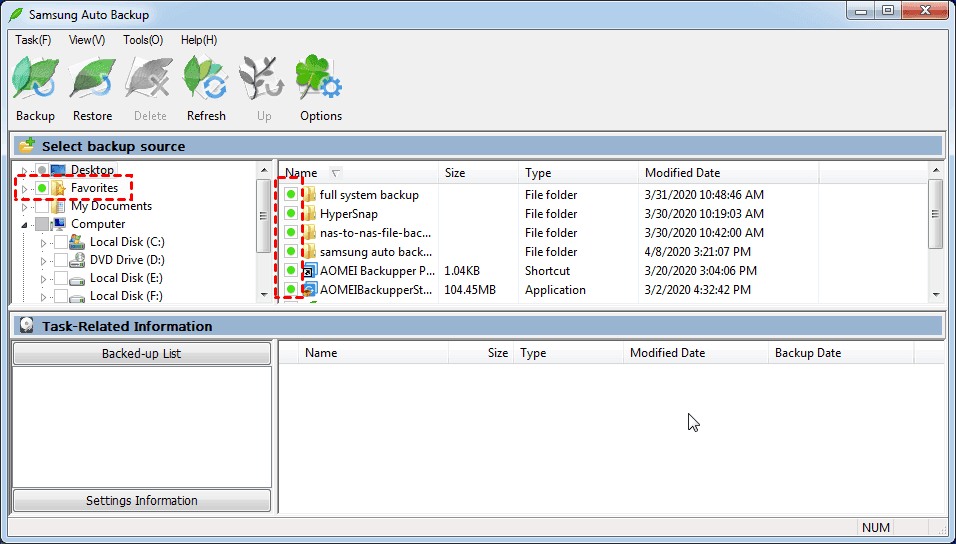Click the Backup Date column header

(x=841, y=353)
